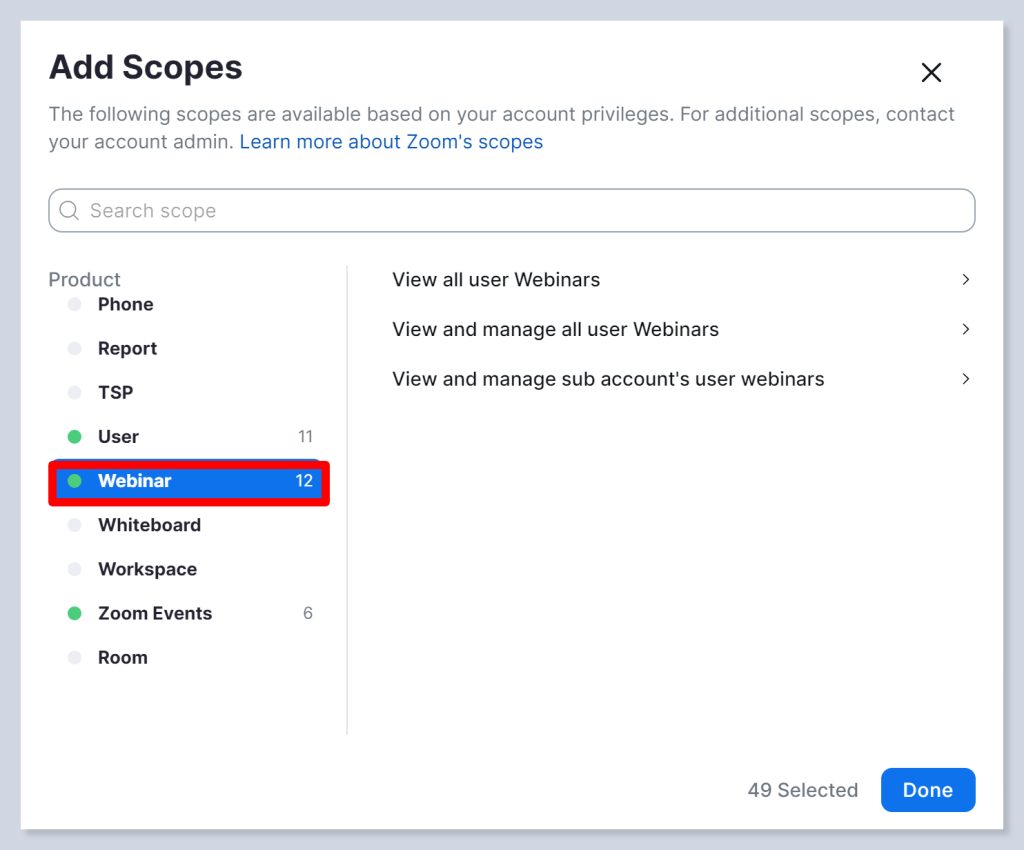Screen dimensions: 1024x850
Task: Select the Phone product category
Action: coord(125,305)
